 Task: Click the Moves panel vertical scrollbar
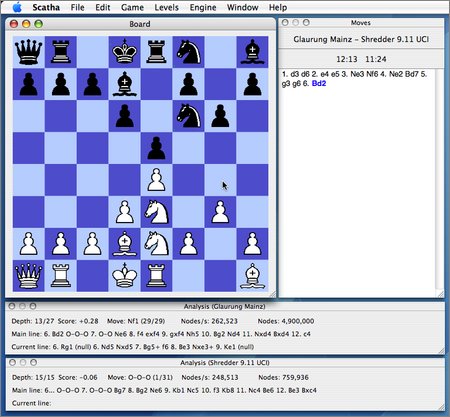[x=439, y=180]
